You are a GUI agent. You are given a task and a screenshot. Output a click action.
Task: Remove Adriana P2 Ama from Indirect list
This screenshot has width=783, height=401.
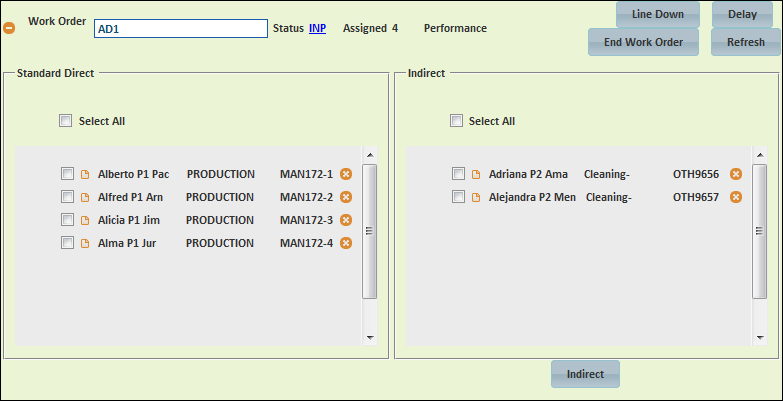click(x=736, y=174)
